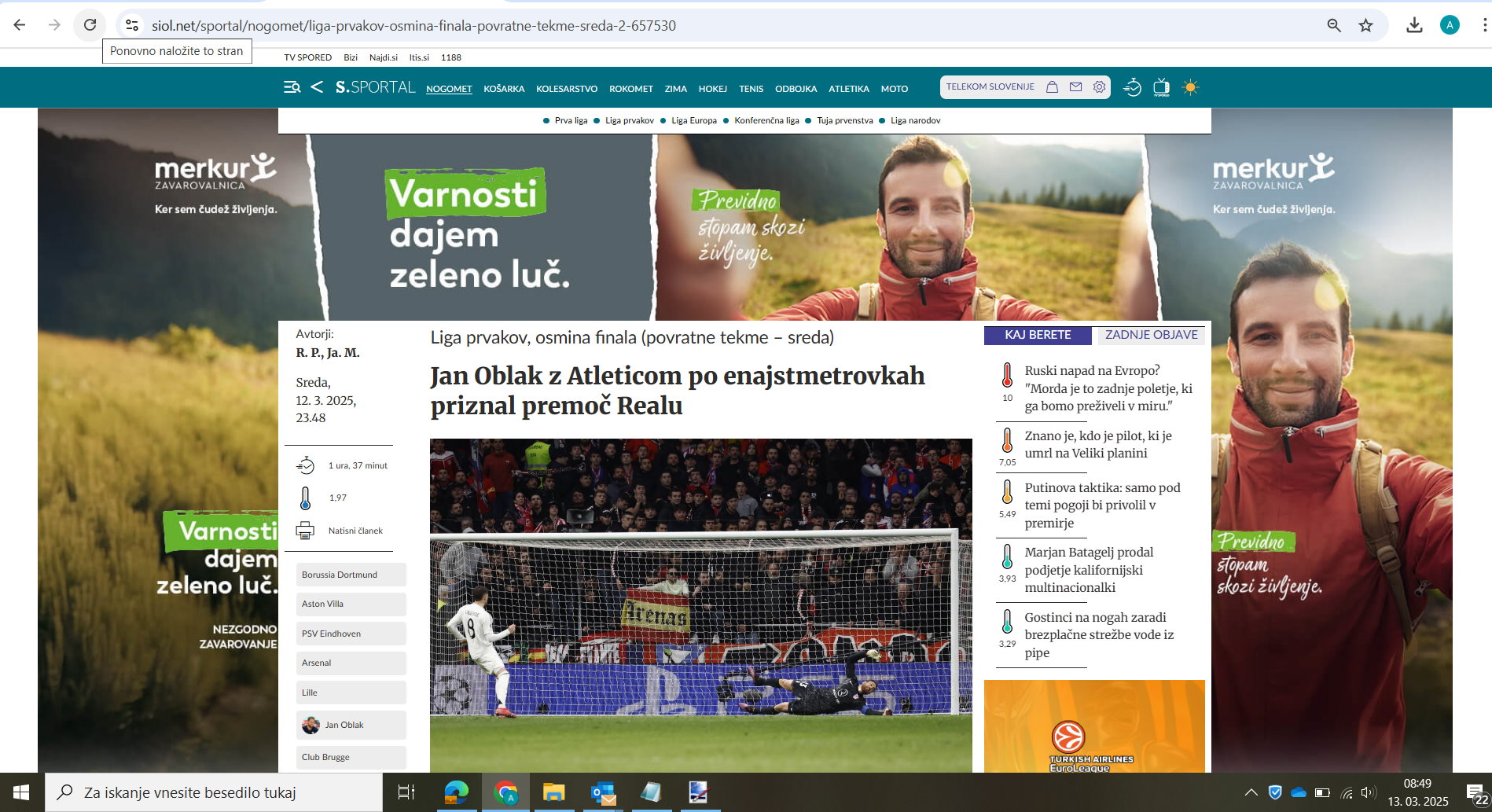
Task: Open the Telekom Slovenije shopping bag icon
Action: tap(1052, 87)
